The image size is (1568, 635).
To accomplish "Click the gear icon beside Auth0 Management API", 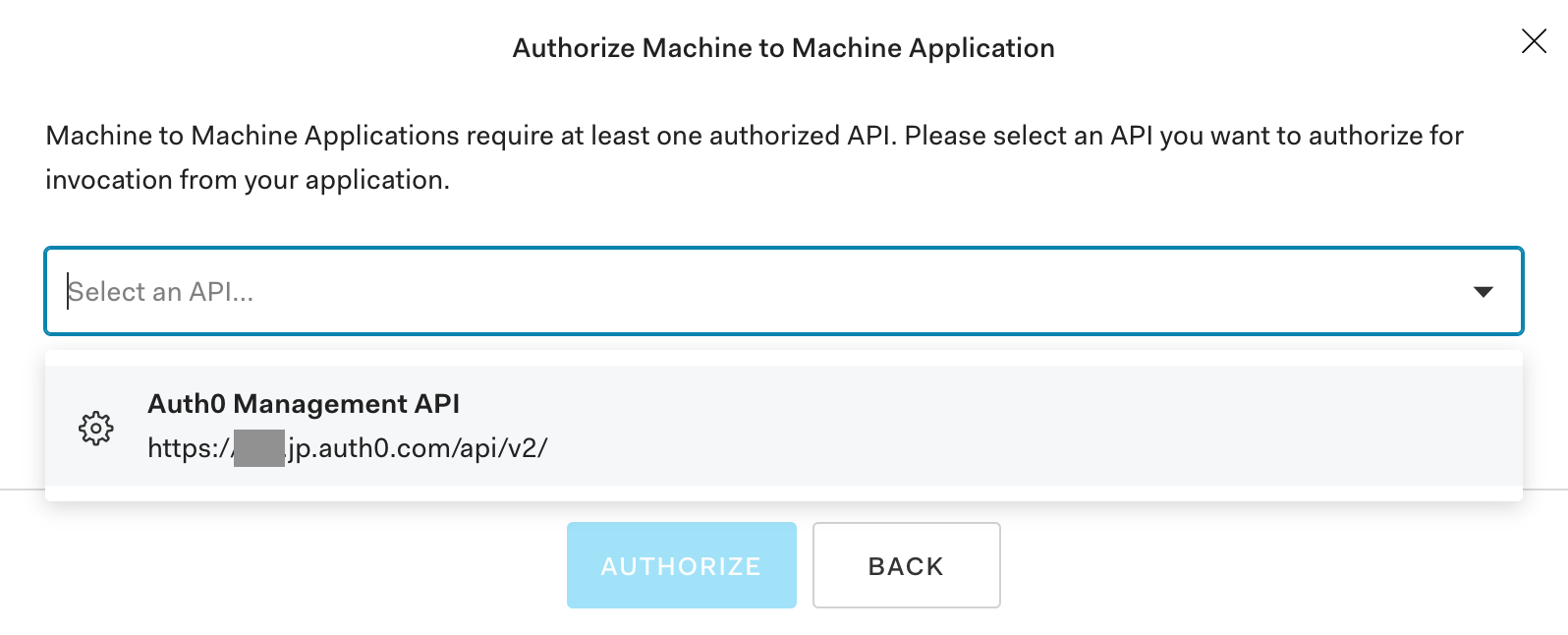I will [x=95, y=427].
